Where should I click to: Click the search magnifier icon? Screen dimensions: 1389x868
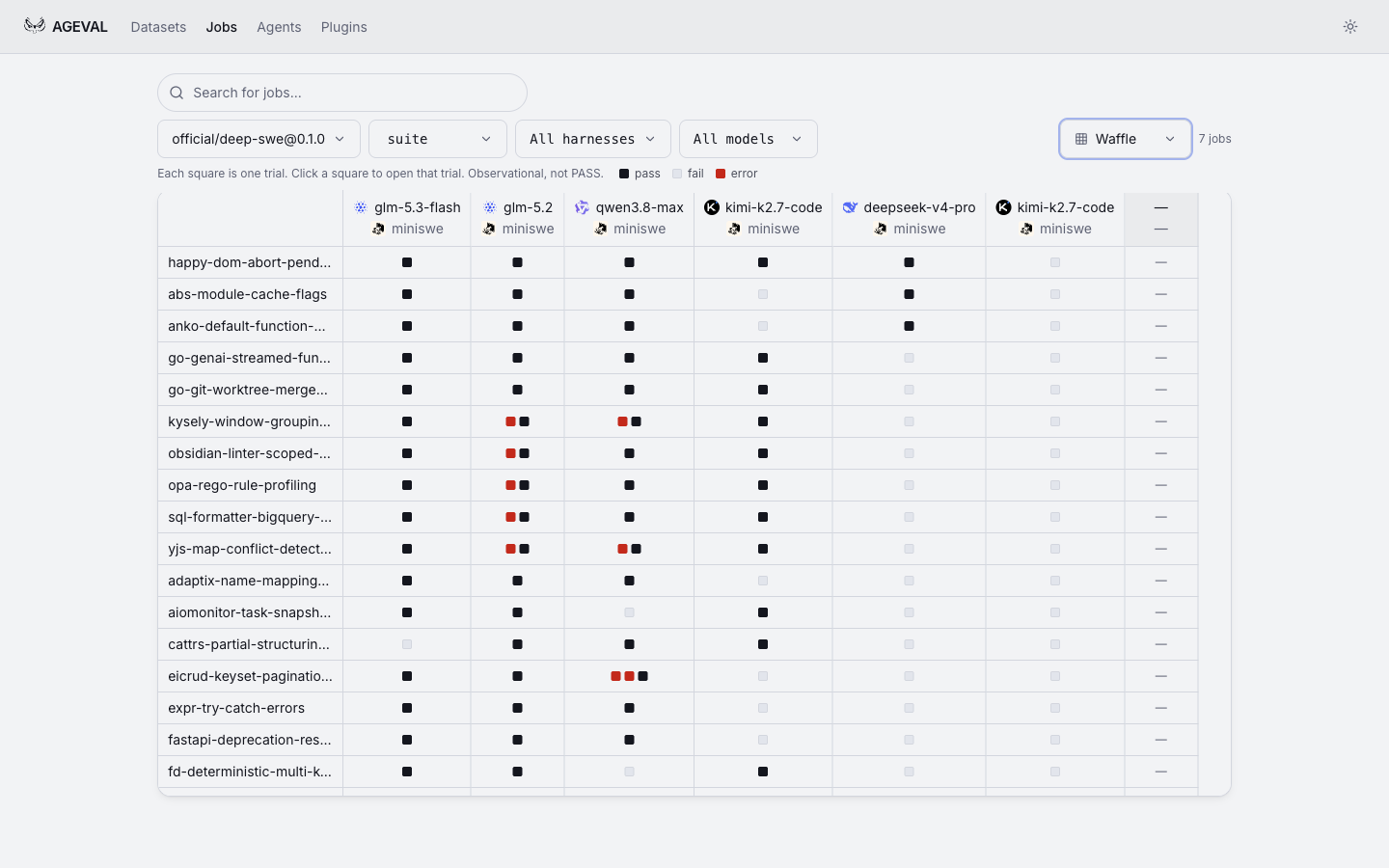(177, 93)
